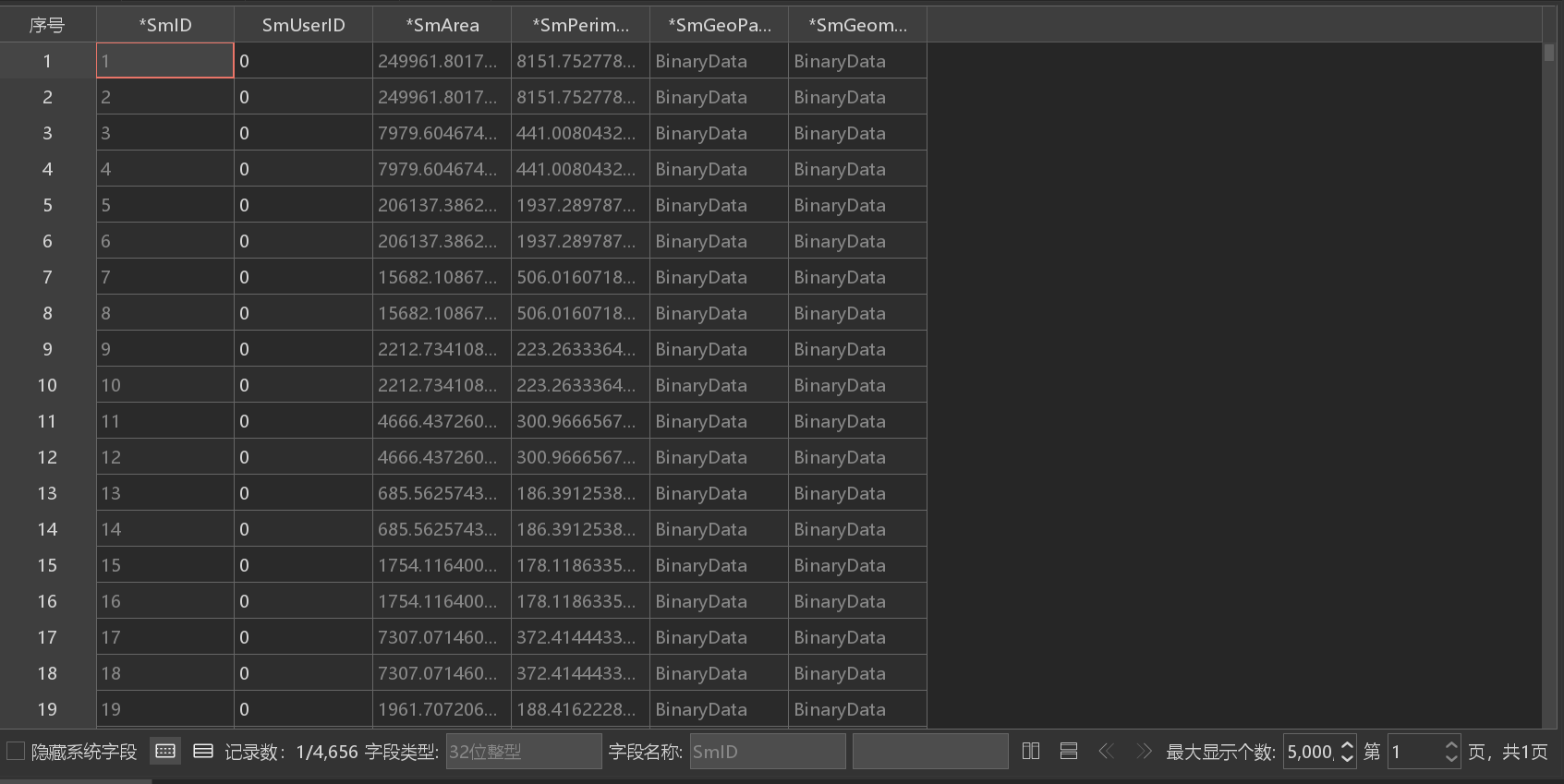Toggle the 隐藏系统字段 checkbox
The width and height of the screenshot is (1564, 784).
(x=16, y=751)
